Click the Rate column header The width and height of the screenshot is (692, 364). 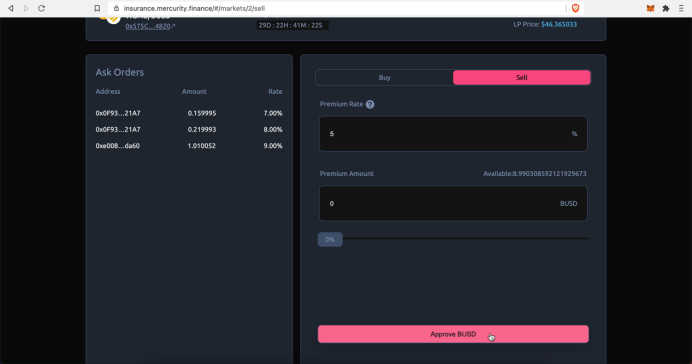pyautogui.click(x=275, y=92)
